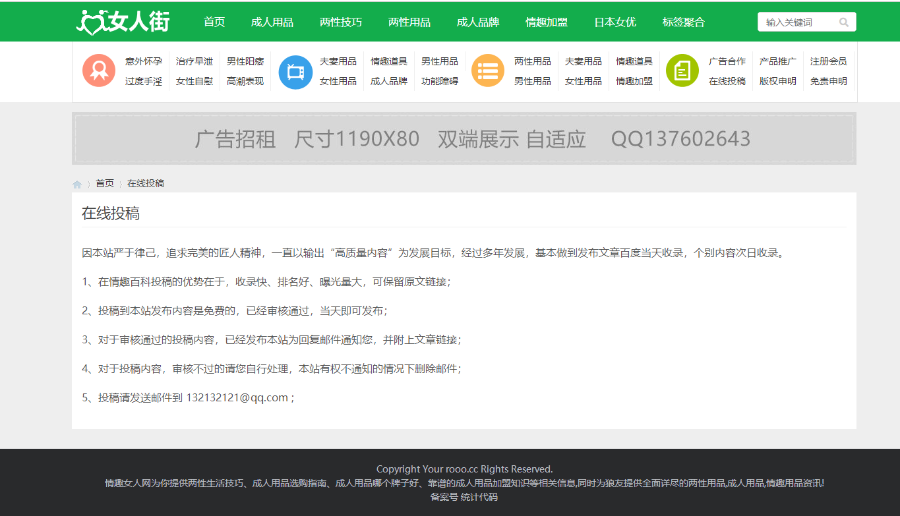Click the green document category icon
Viewport: 900px width, 516px height.
click(682, 71)
